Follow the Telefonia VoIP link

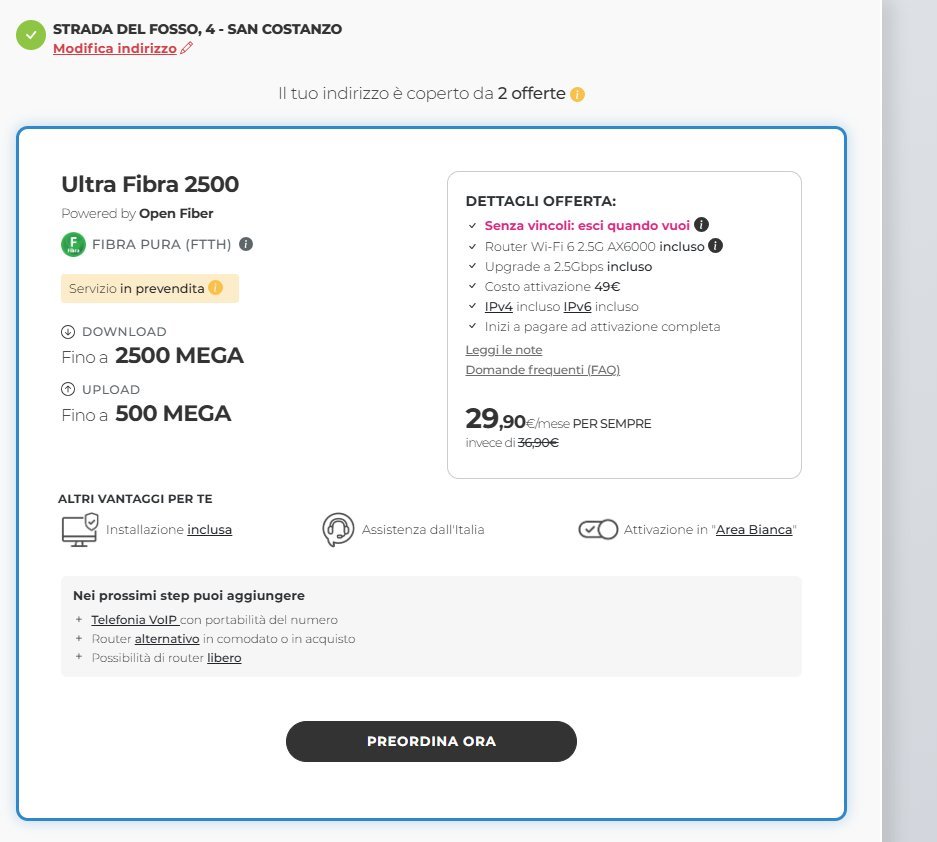(x=134, y=620)
